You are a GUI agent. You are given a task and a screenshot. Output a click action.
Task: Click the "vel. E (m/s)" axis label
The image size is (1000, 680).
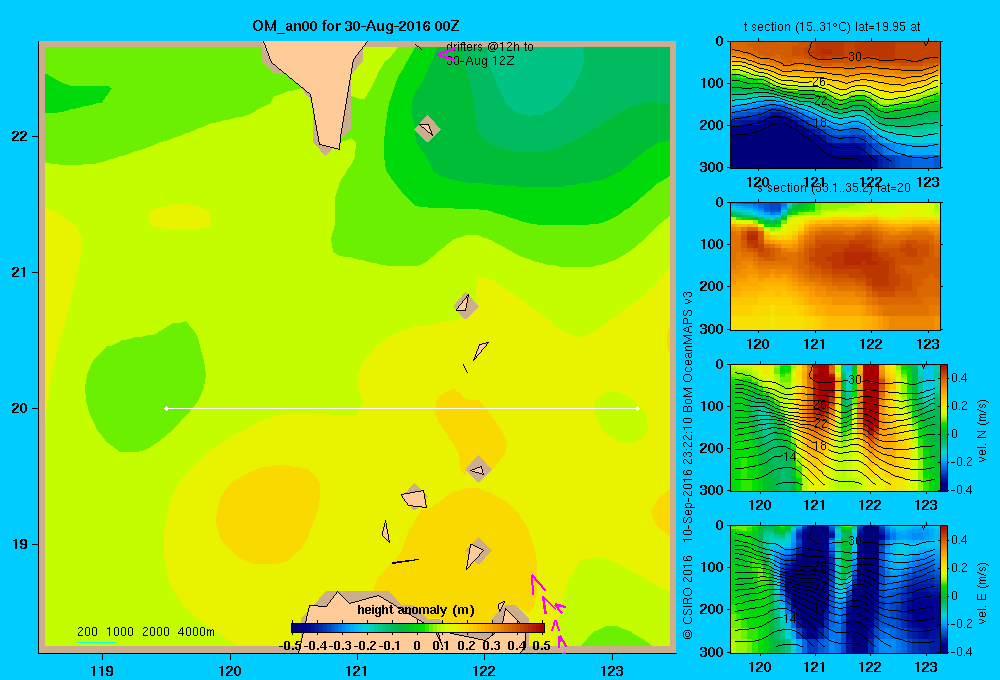pos(982,592)
